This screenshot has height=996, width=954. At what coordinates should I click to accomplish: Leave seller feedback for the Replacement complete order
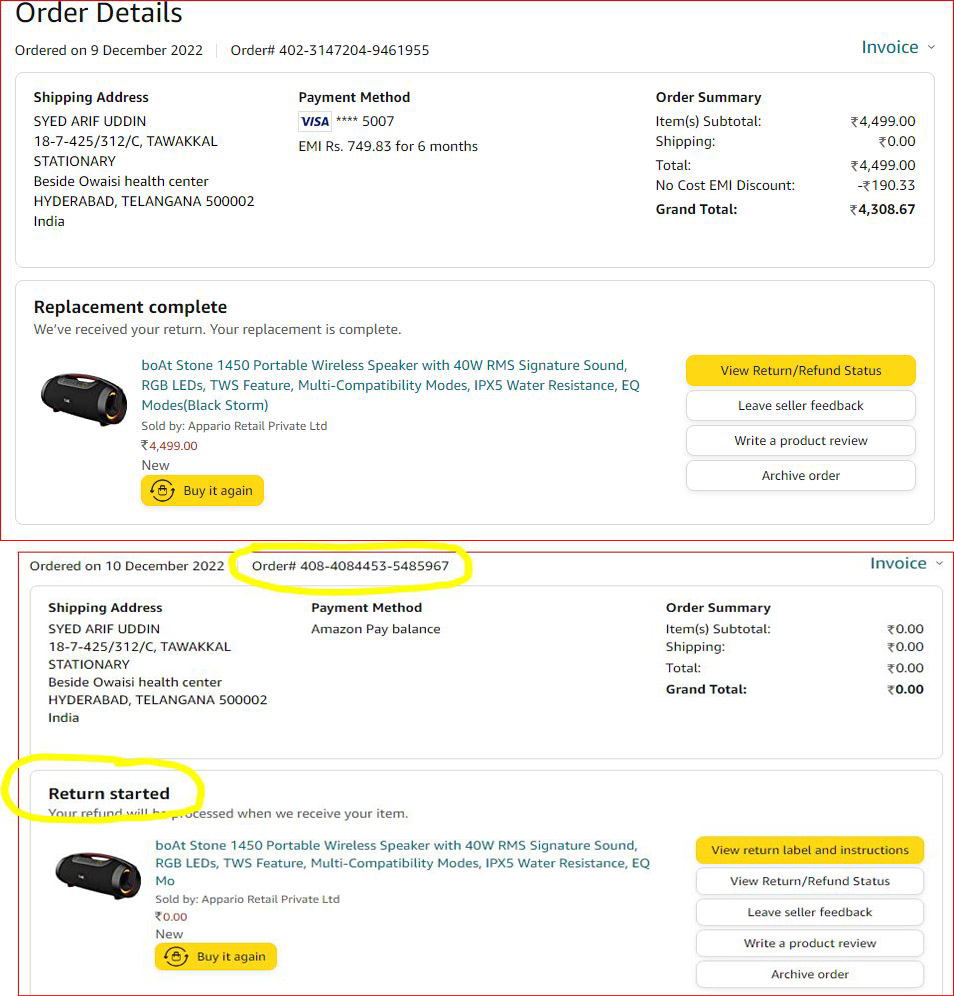800,405
